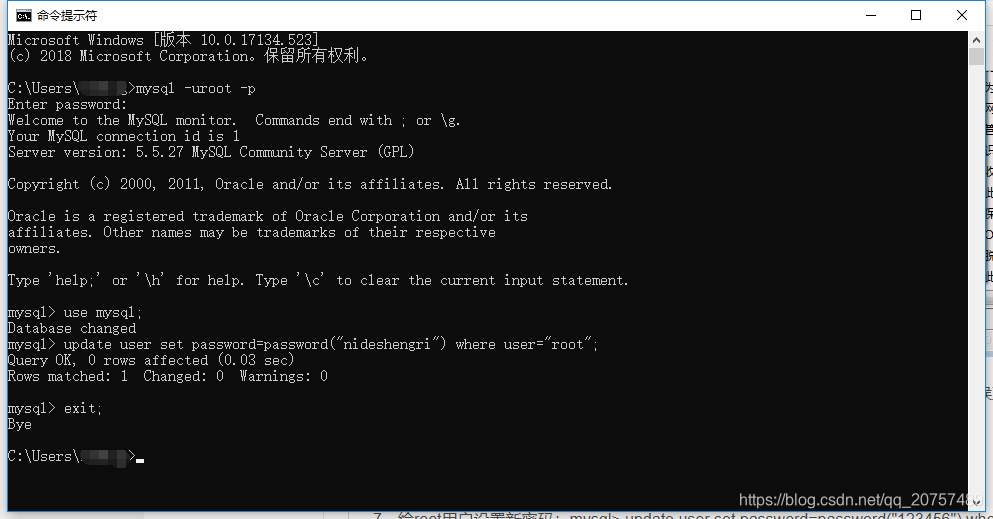Click the "Database changed" output line
993x519 pixels.
click(x=72, y=328)
